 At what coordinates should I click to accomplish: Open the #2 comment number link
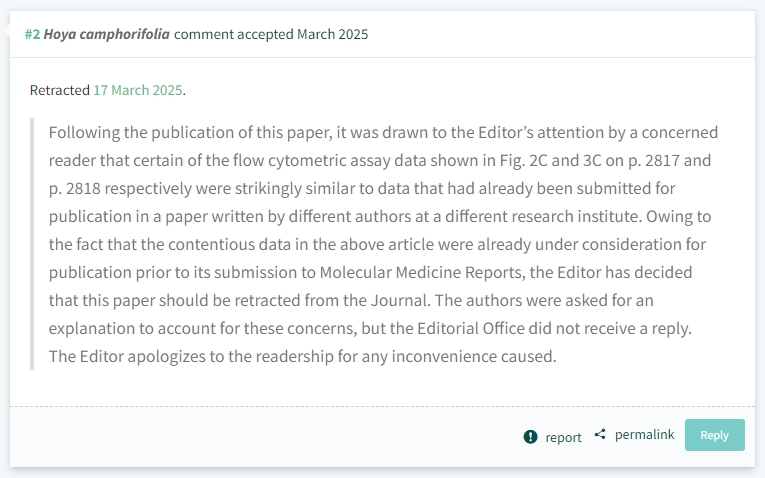click(33, 34)
